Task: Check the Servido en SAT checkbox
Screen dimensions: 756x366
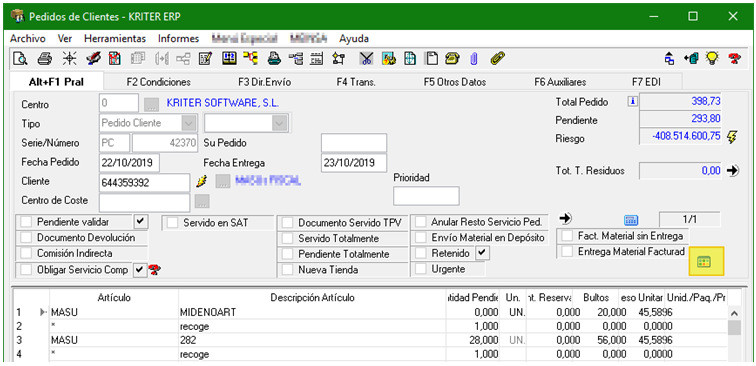Action: [x=173, y=223]
